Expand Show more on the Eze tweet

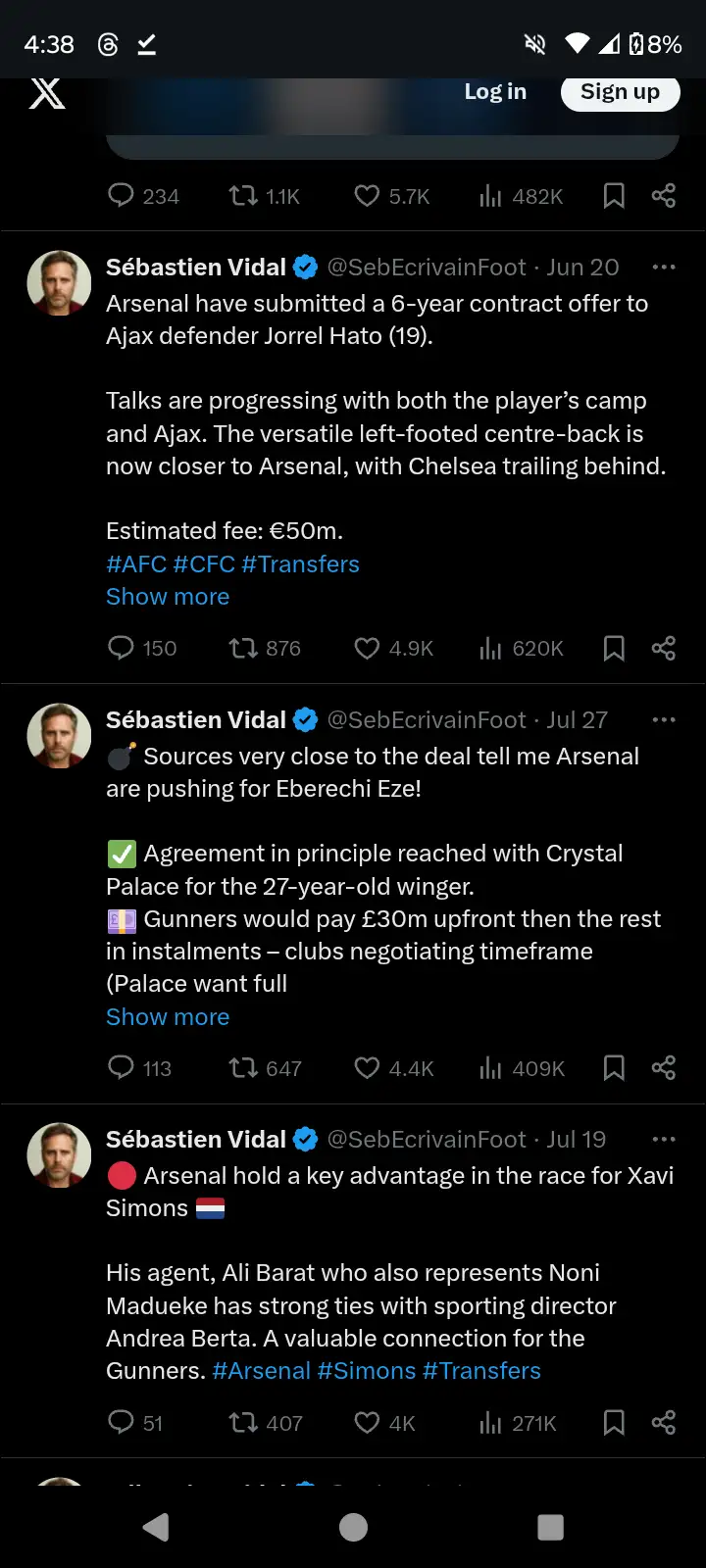[168, 1017]
